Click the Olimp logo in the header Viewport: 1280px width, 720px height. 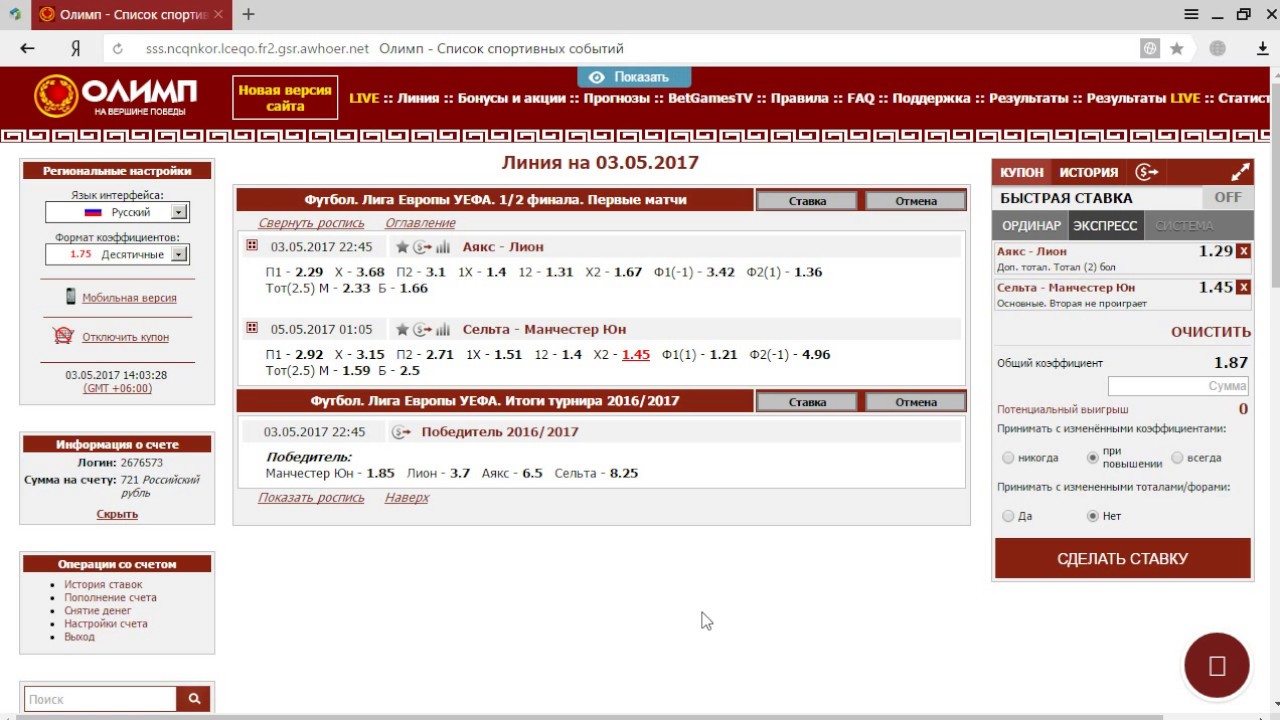pyautogui.click(x=115, y=96)
